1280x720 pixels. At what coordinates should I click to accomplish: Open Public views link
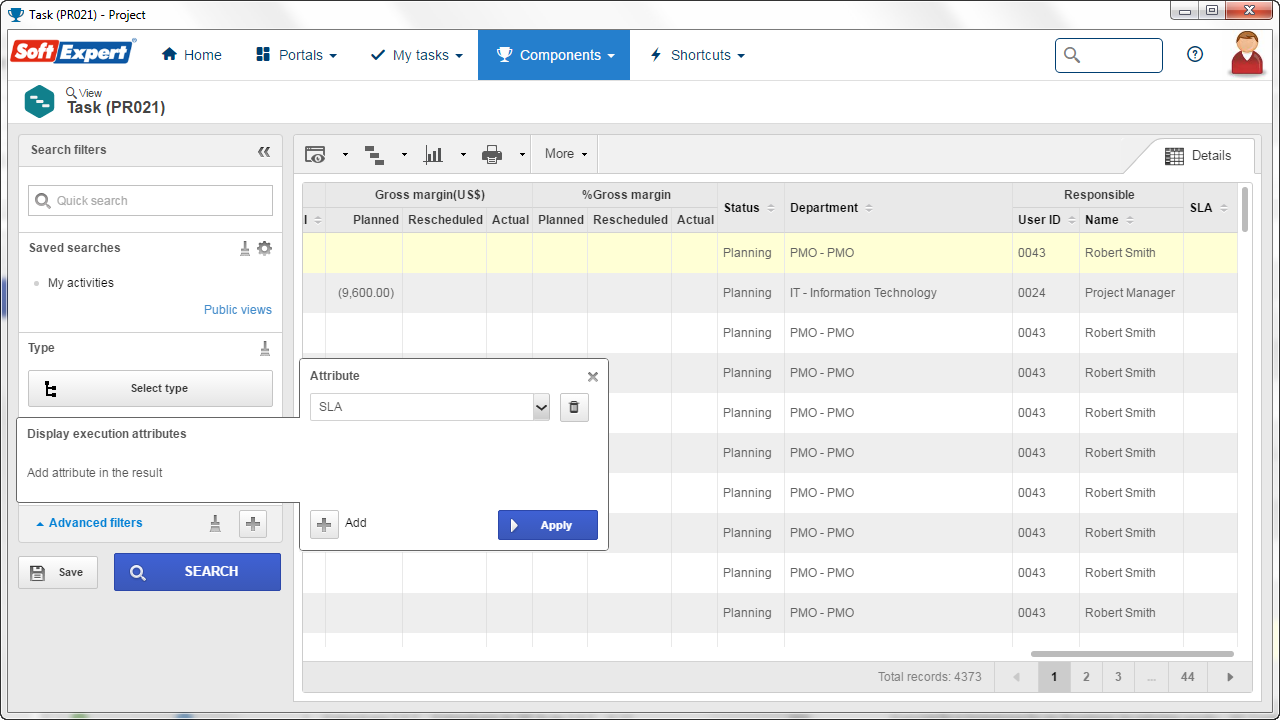click(238, 310)
